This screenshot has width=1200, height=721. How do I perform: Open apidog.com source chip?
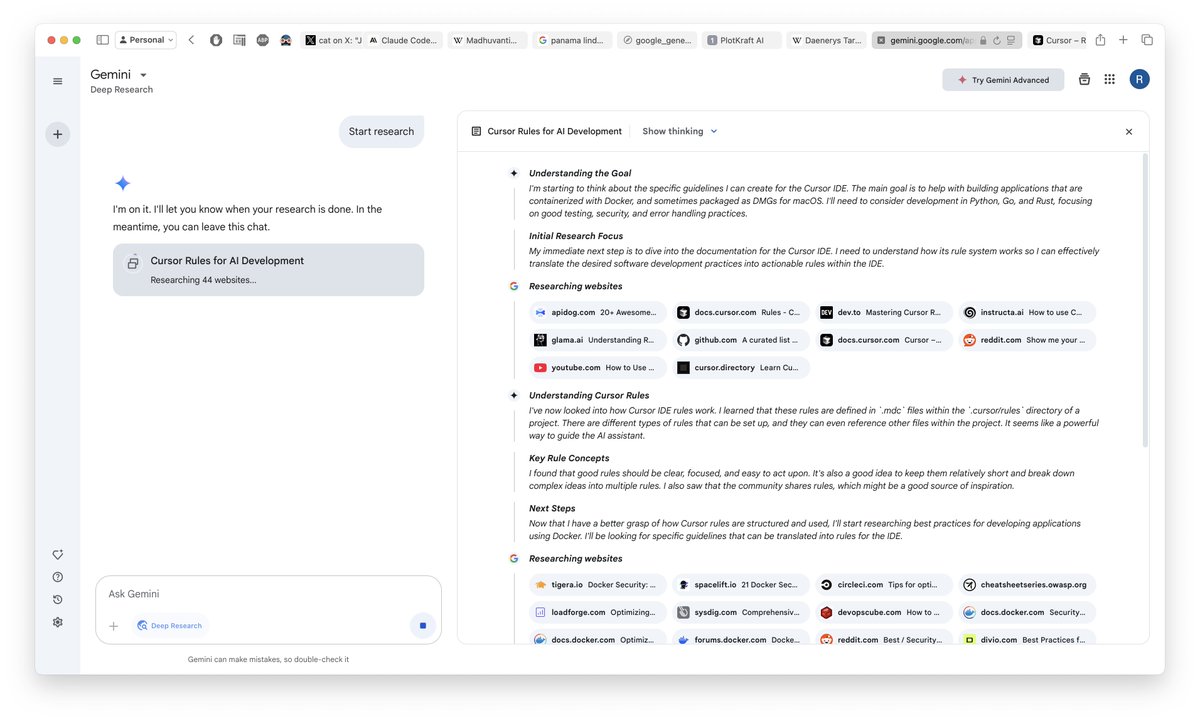click(x=597, y=312)
